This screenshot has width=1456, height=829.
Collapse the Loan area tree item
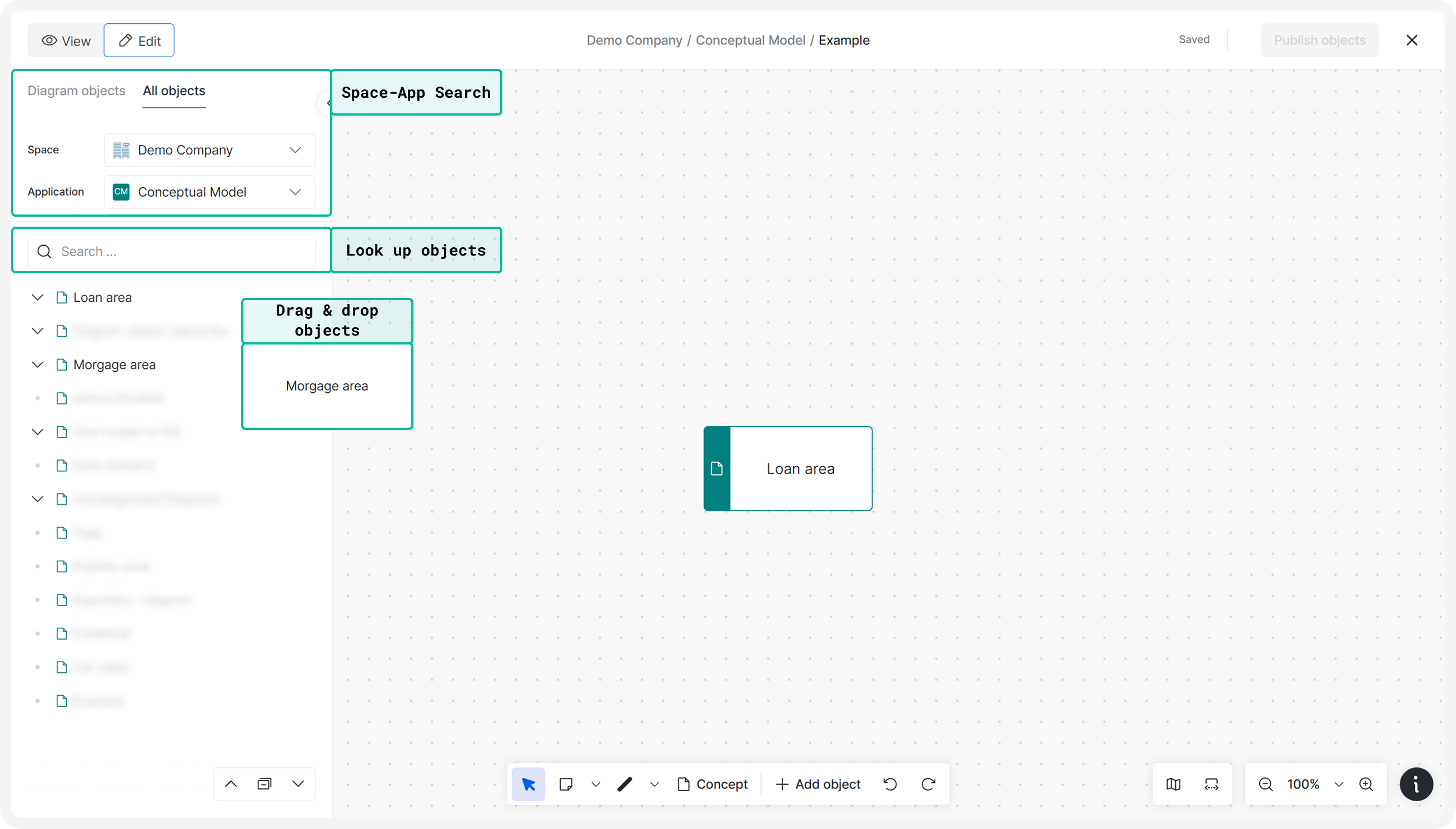click(38, 297)
